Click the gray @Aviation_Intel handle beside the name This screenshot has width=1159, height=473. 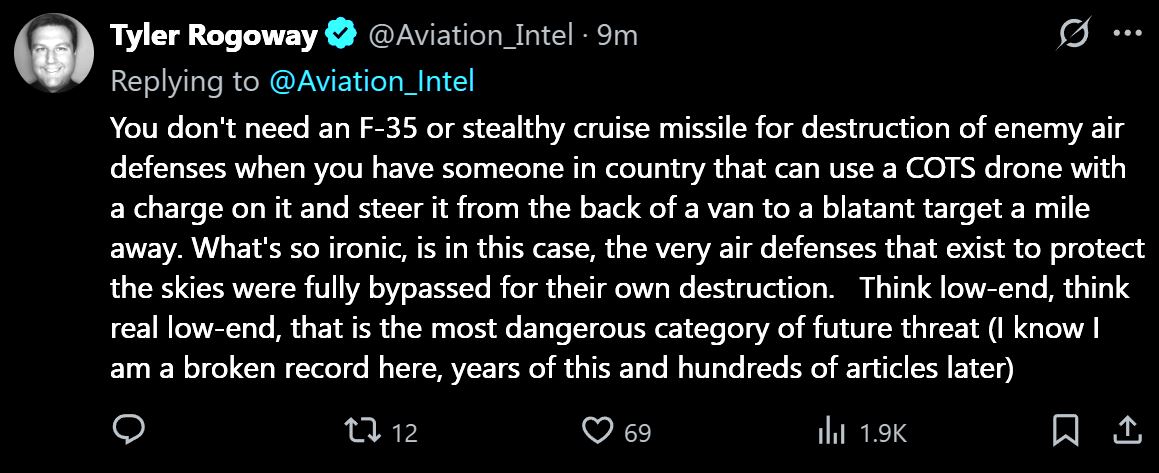[470, 35]
